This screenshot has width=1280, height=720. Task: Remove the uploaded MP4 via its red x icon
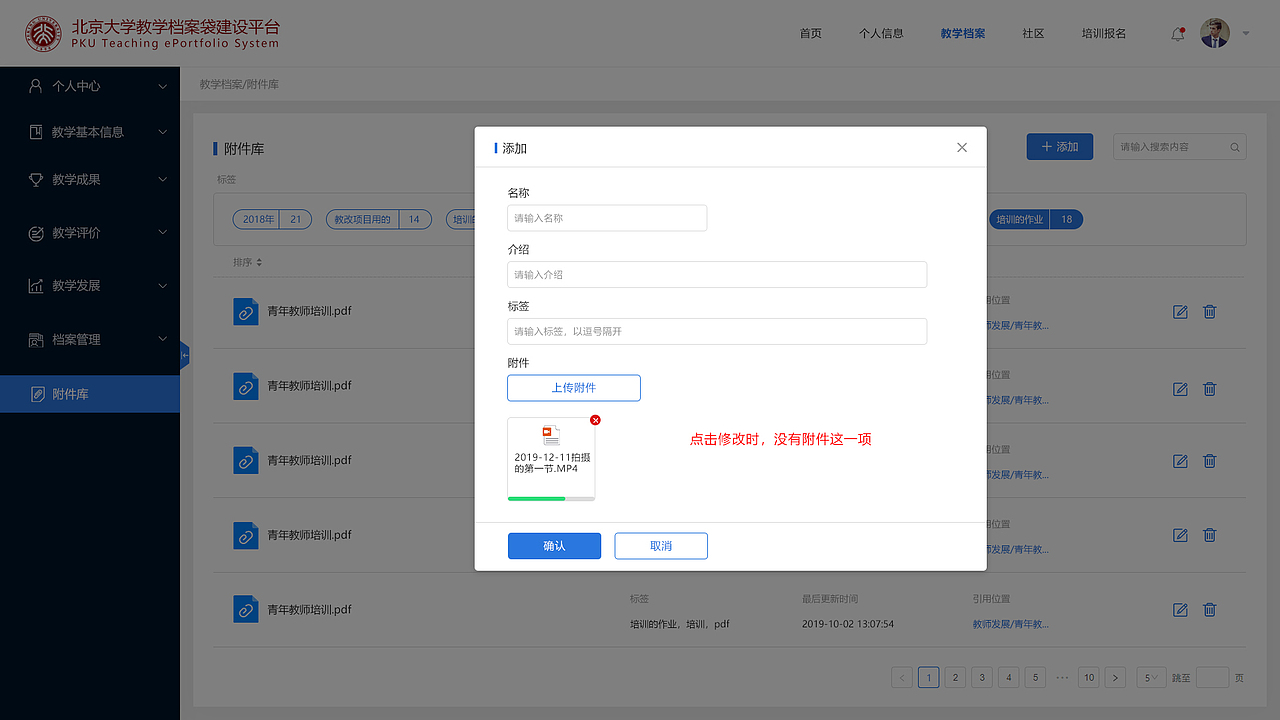[x=595, y=420]
